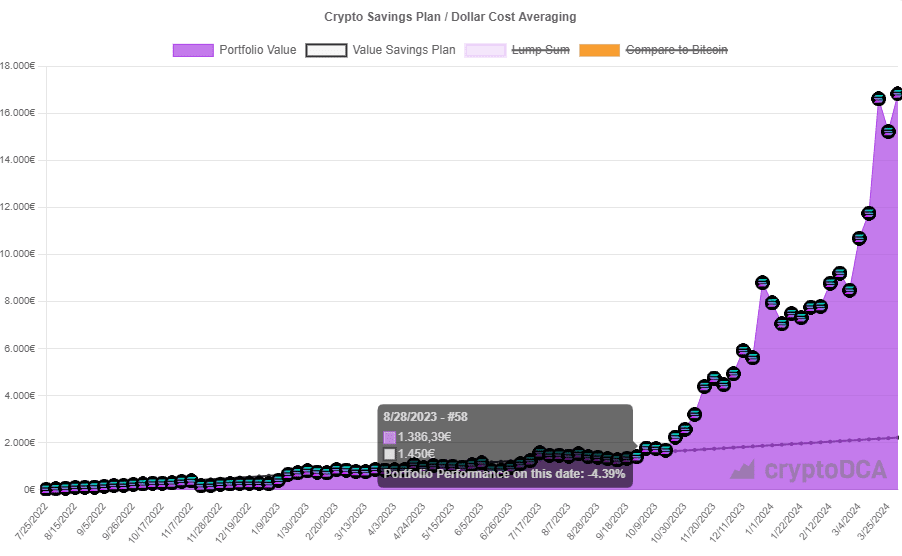Re-enable the struck-through Lump Sum dataset

pyautogui.click(x=517, y=50)
